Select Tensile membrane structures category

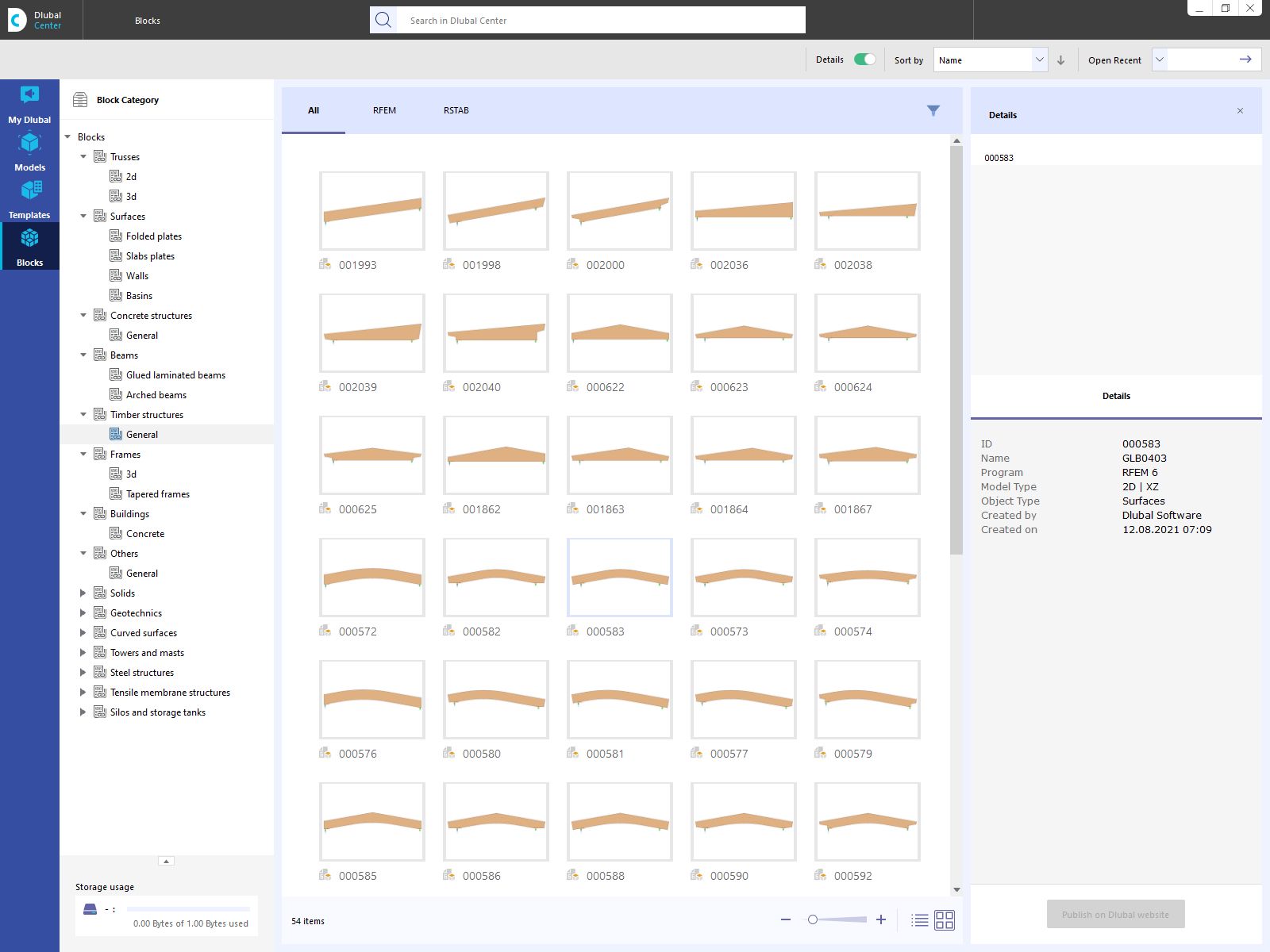tap(170, 692)
